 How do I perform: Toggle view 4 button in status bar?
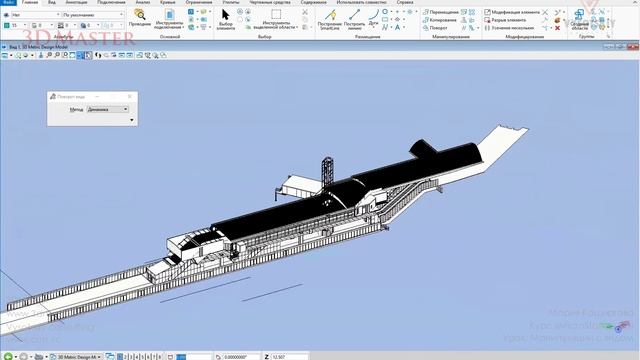137,357
